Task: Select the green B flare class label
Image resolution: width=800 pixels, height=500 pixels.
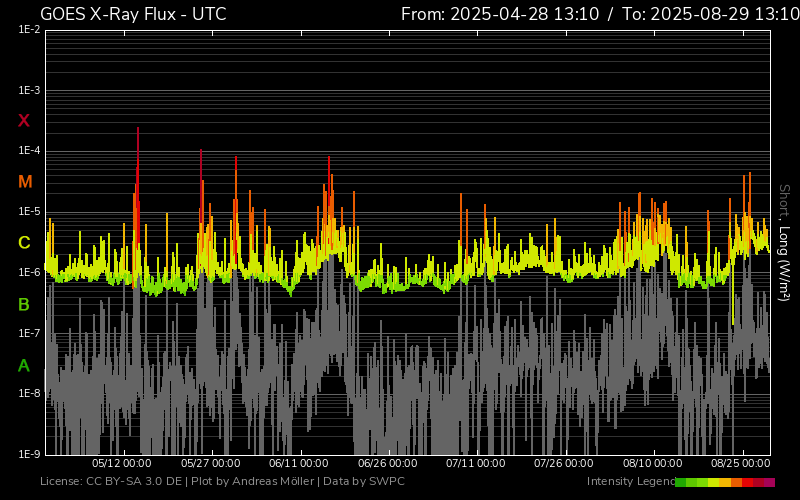Action: tap(24, 304)
